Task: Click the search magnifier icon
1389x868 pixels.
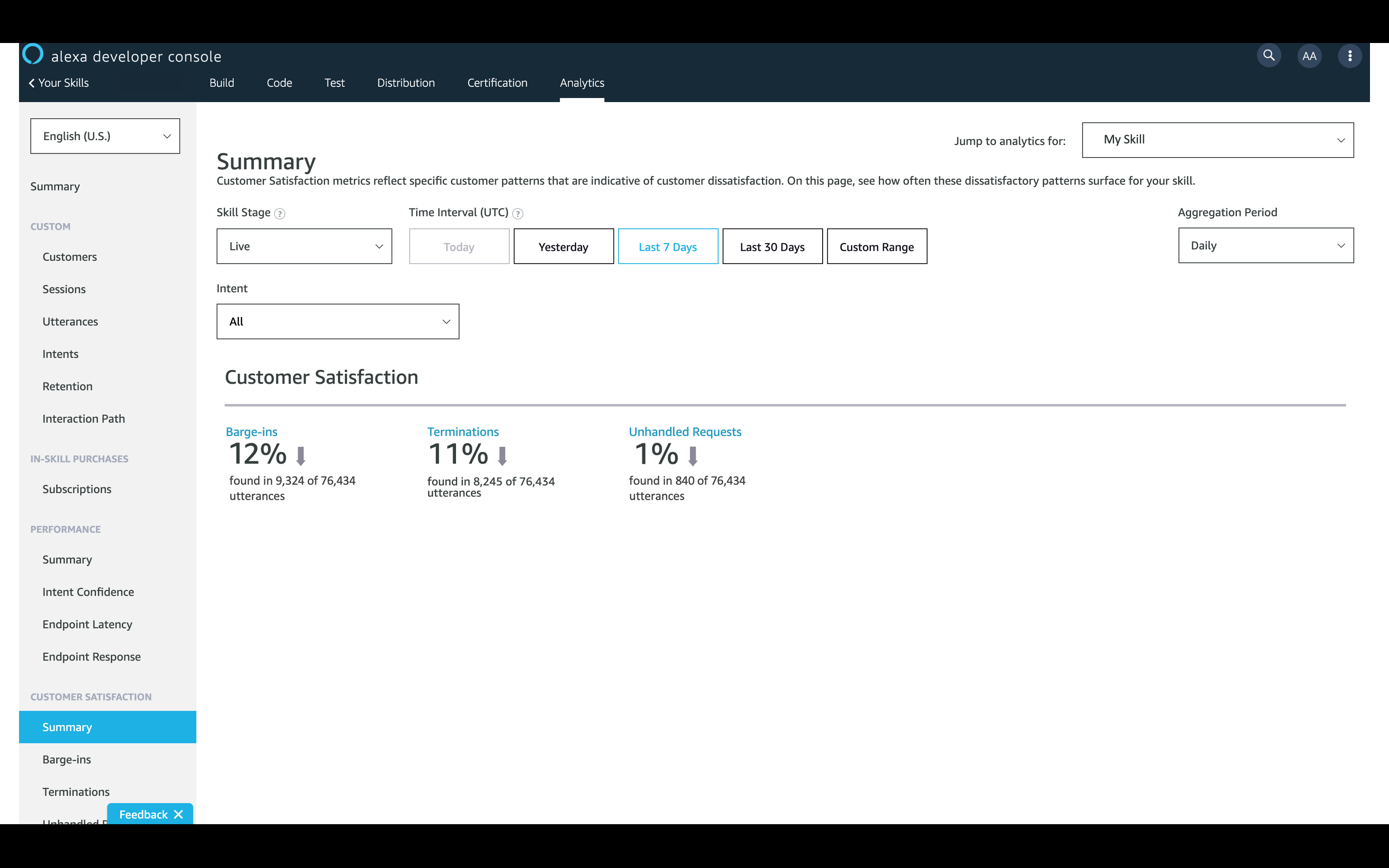Action: [1268, 56]
